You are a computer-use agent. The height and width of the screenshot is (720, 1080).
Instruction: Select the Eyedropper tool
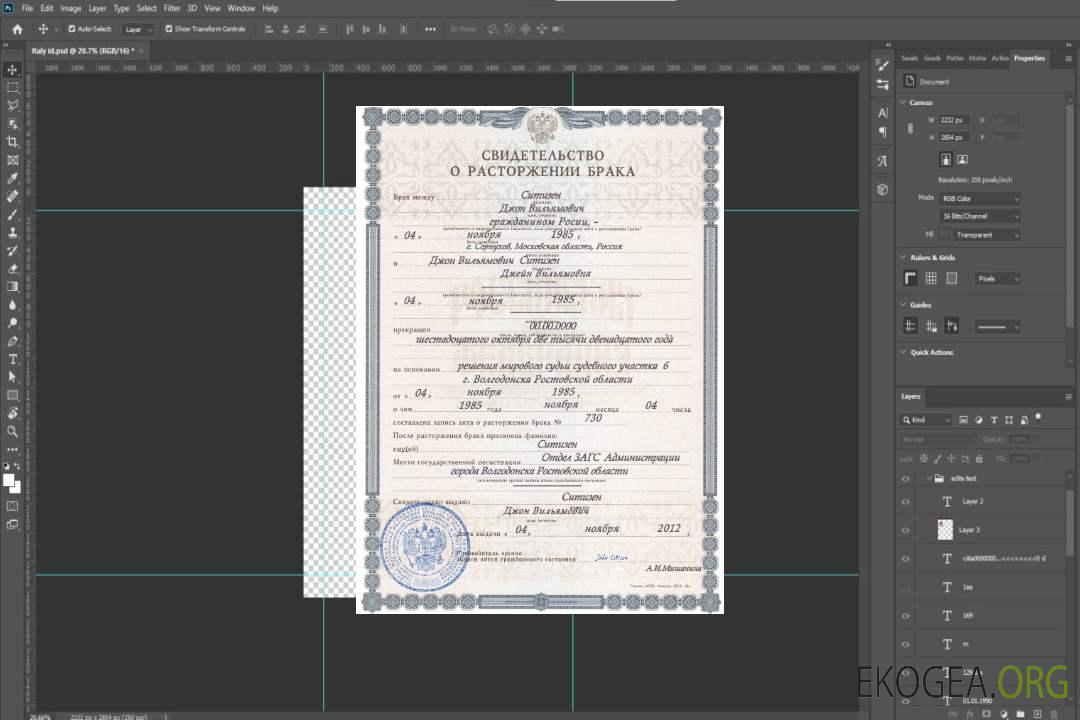click(x=12, y=178)
